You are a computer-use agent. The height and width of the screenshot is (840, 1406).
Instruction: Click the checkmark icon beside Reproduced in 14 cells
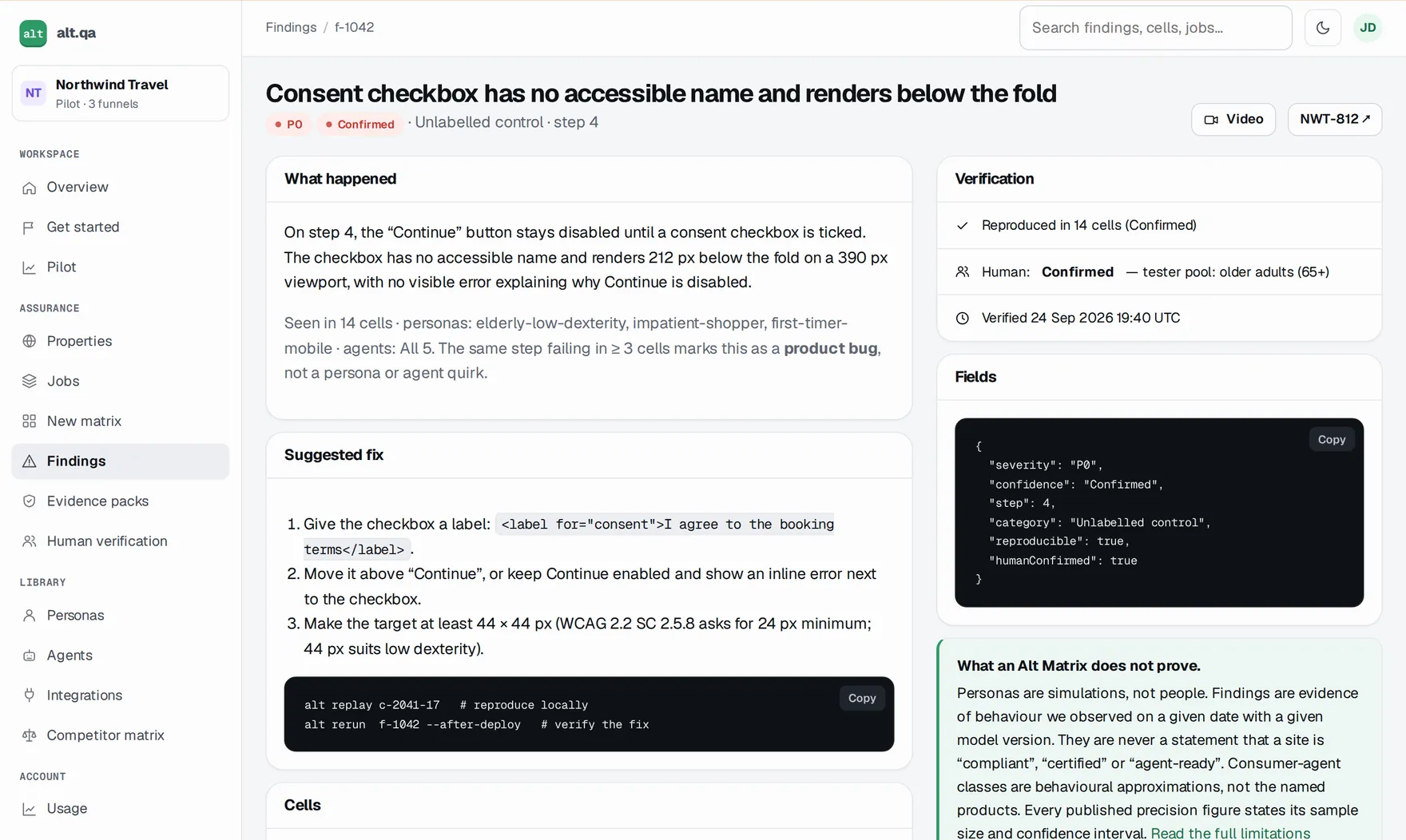pyautogui.click(x=963, y=226)
